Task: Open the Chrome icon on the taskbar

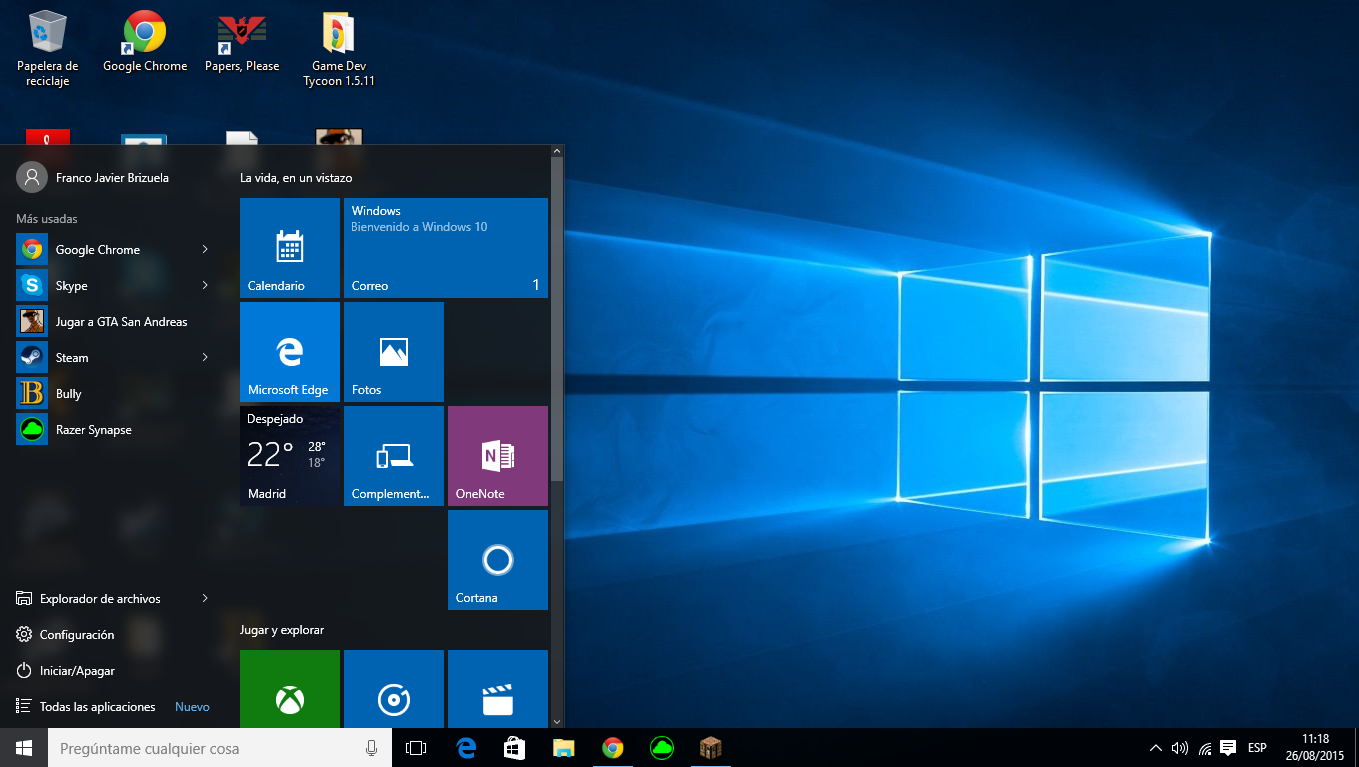Action: (x=613, y=748)
